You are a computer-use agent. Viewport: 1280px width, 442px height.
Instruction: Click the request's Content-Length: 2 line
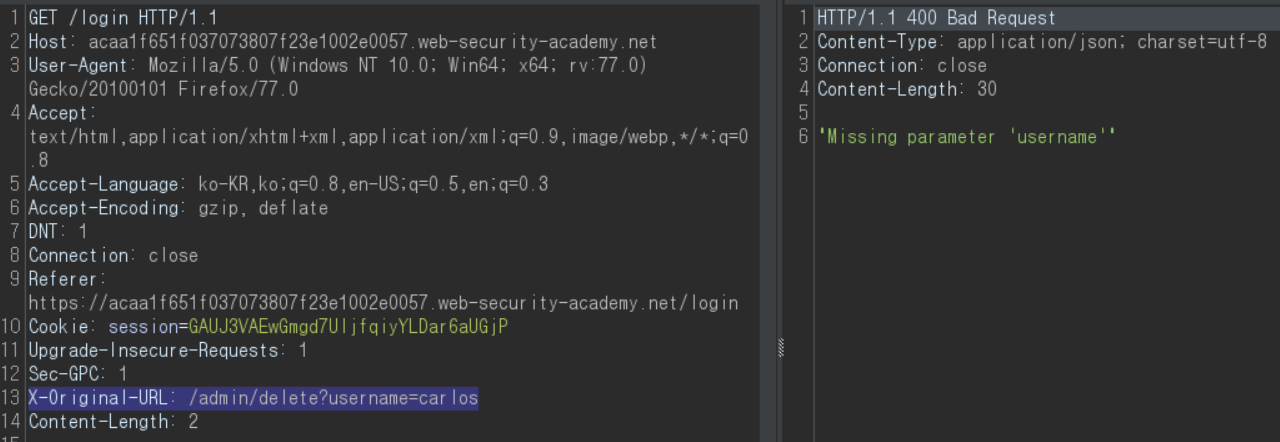pyautogui.click(x=113, y=422)
